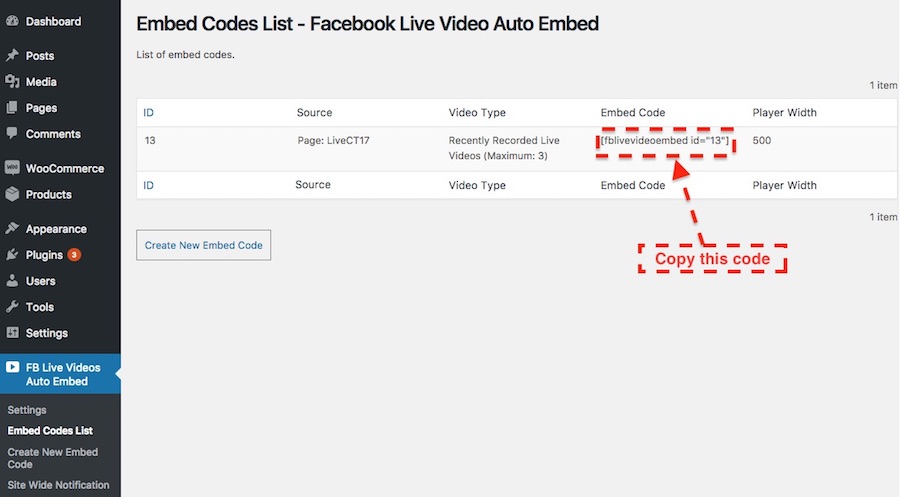
Task: Click the Appearance paintbrush icon
Action: pos(12,229)
